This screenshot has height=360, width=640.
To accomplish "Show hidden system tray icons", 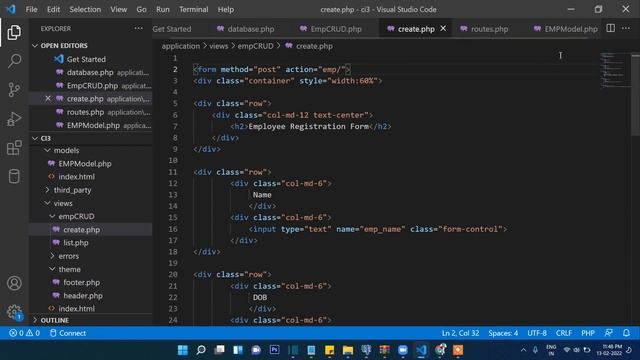I will tap(523, 350).
